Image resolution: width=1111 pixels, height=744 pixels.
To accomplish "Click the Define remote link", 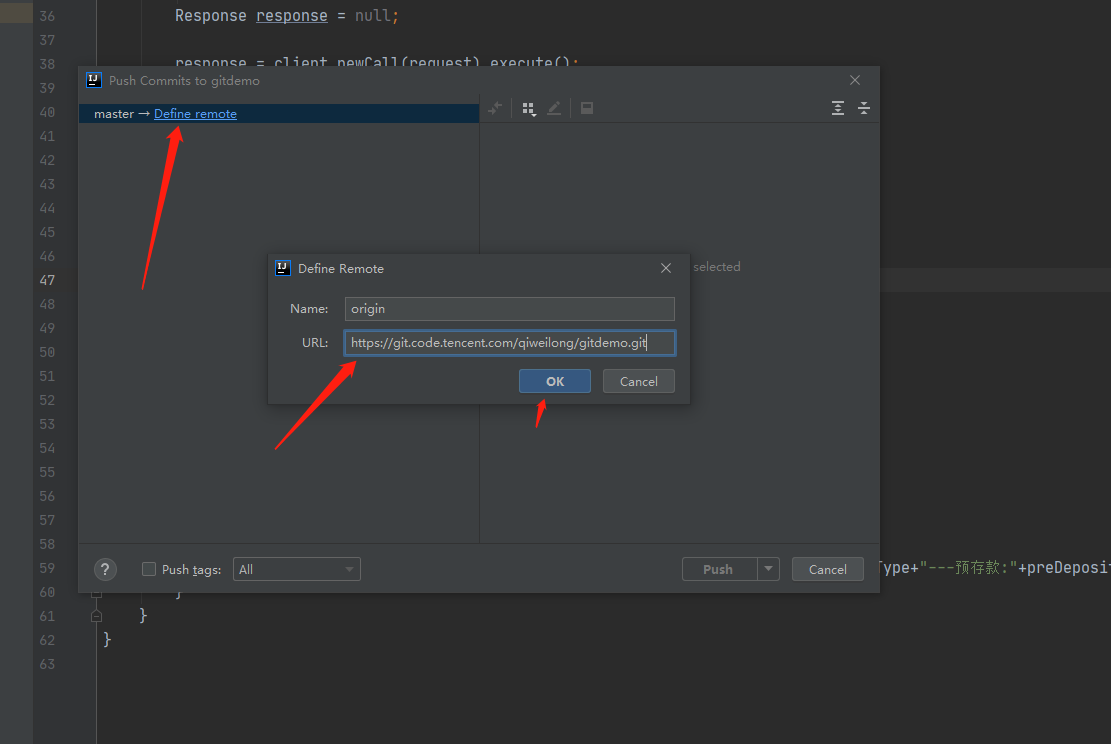I will (196, 114).
